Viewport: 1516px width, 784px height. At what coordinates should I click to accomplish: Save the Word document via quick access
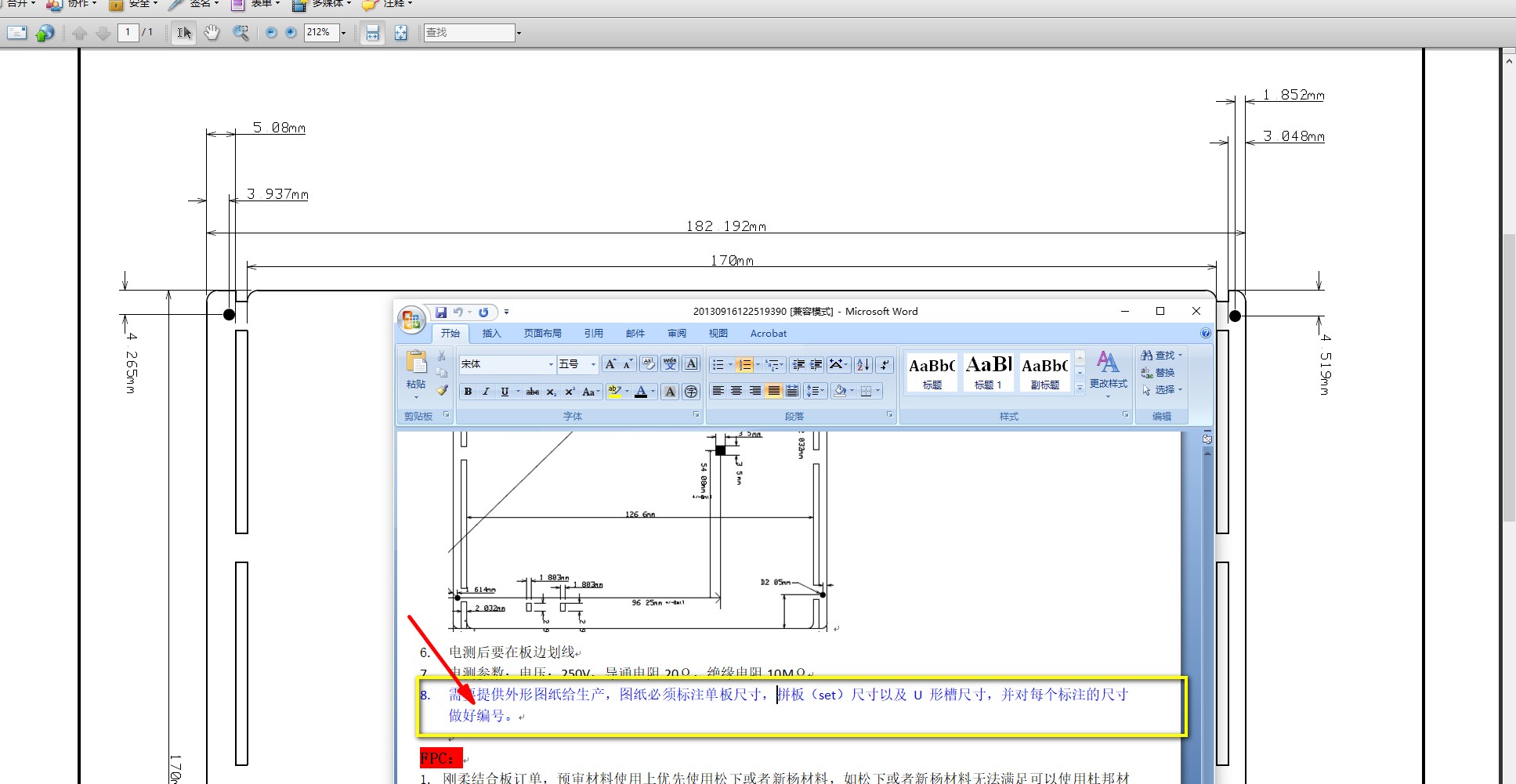pyautogui.click(x=440, y=312)
